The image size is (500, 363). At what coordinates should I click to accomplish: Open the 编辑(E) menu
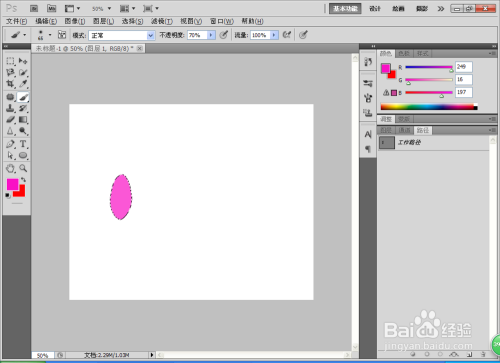pos(46,21)
